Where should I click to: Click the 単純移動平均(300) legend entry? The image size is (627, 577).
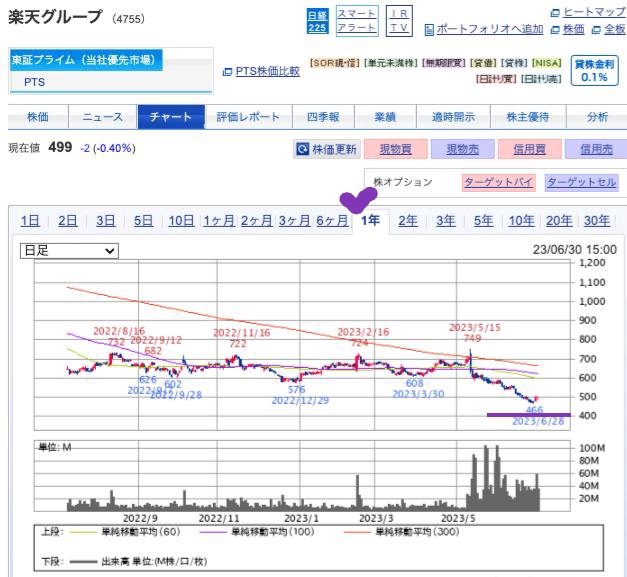(402, 532)
